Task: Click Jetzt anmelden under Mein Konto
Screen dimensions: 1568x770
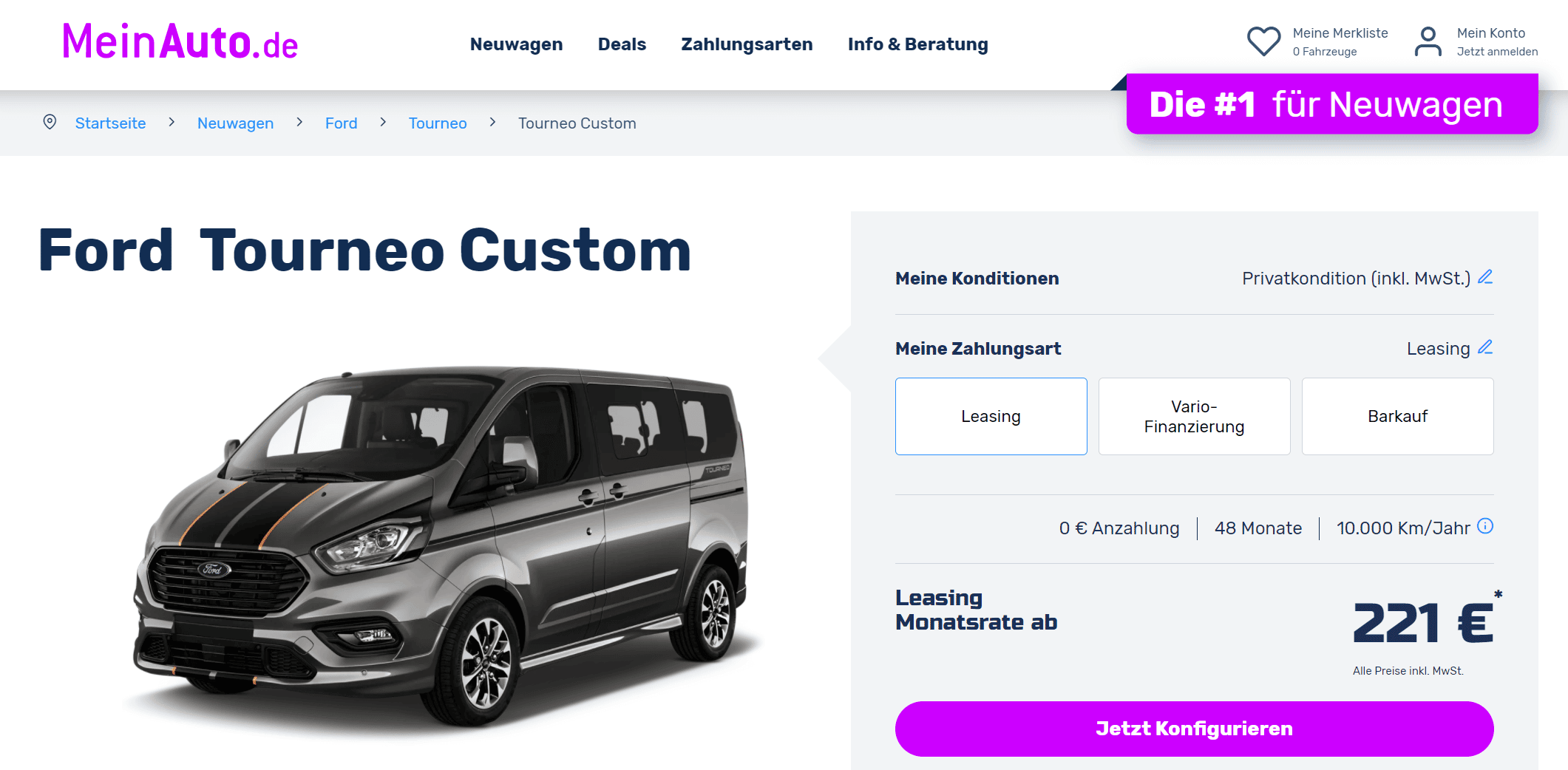Action: click(x=1497, y=52)
